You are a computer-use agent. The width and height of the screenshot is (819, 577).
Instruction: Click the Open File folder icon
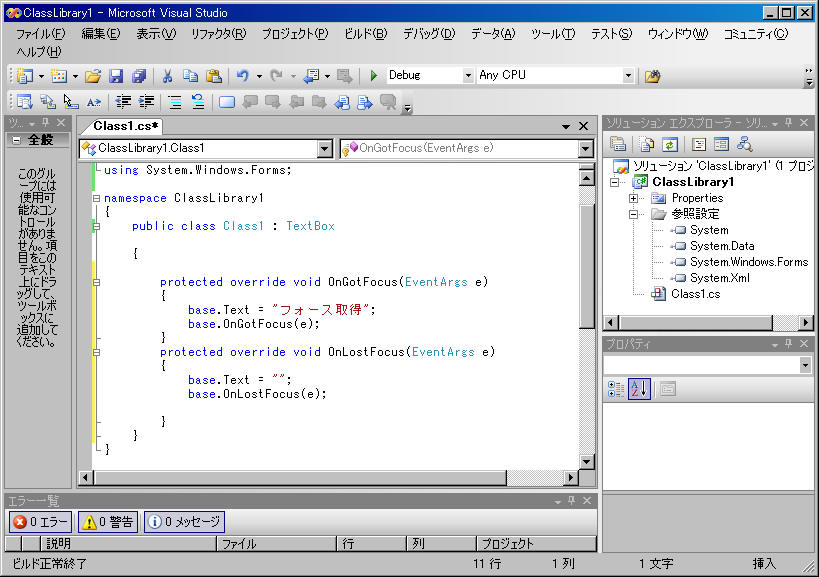pos(93,76)
